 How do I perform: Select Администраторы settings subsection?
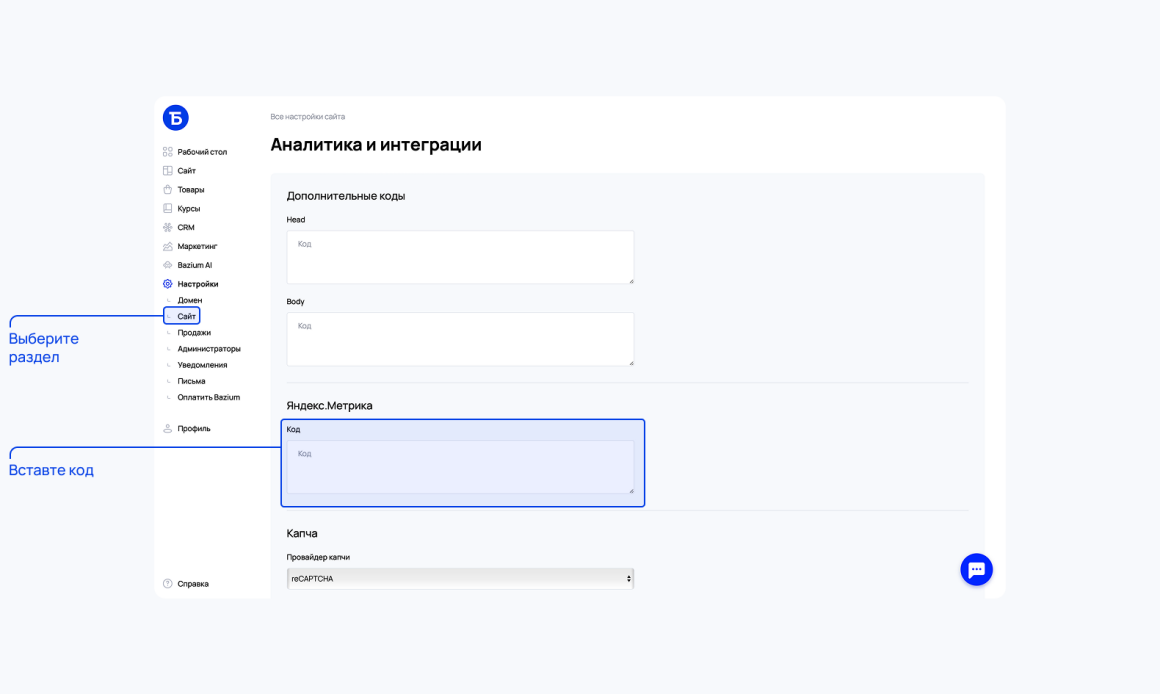209,349
